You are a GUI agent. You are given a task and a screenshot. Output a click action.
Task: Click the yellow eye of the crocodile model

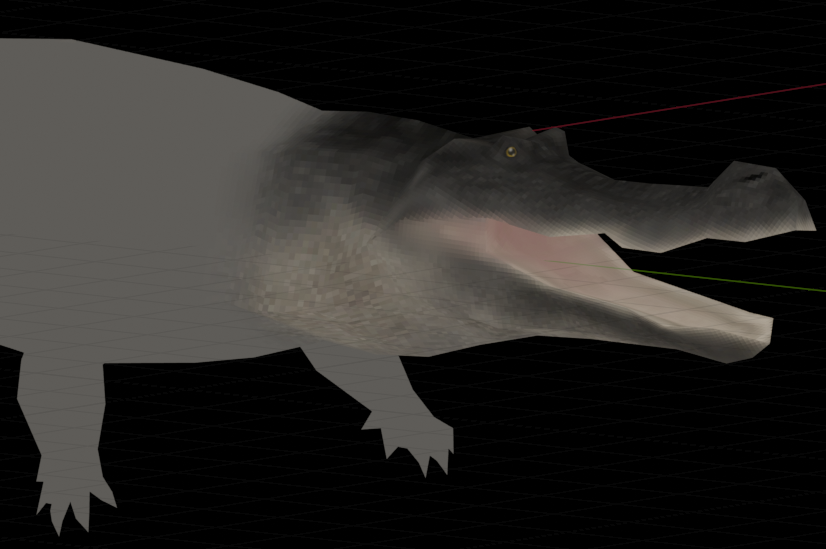(510, 152)
